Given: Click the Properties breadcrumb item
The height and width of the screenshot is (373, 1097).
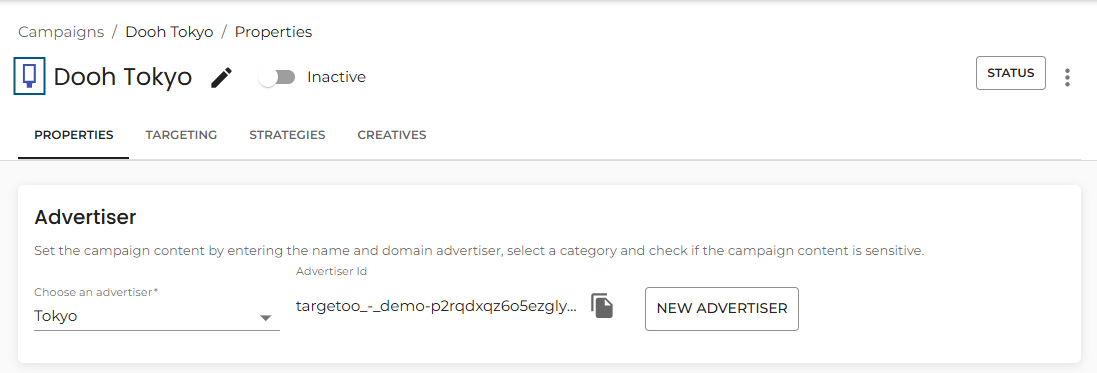Looking at the screenshot, I should (x=273, y=32).
